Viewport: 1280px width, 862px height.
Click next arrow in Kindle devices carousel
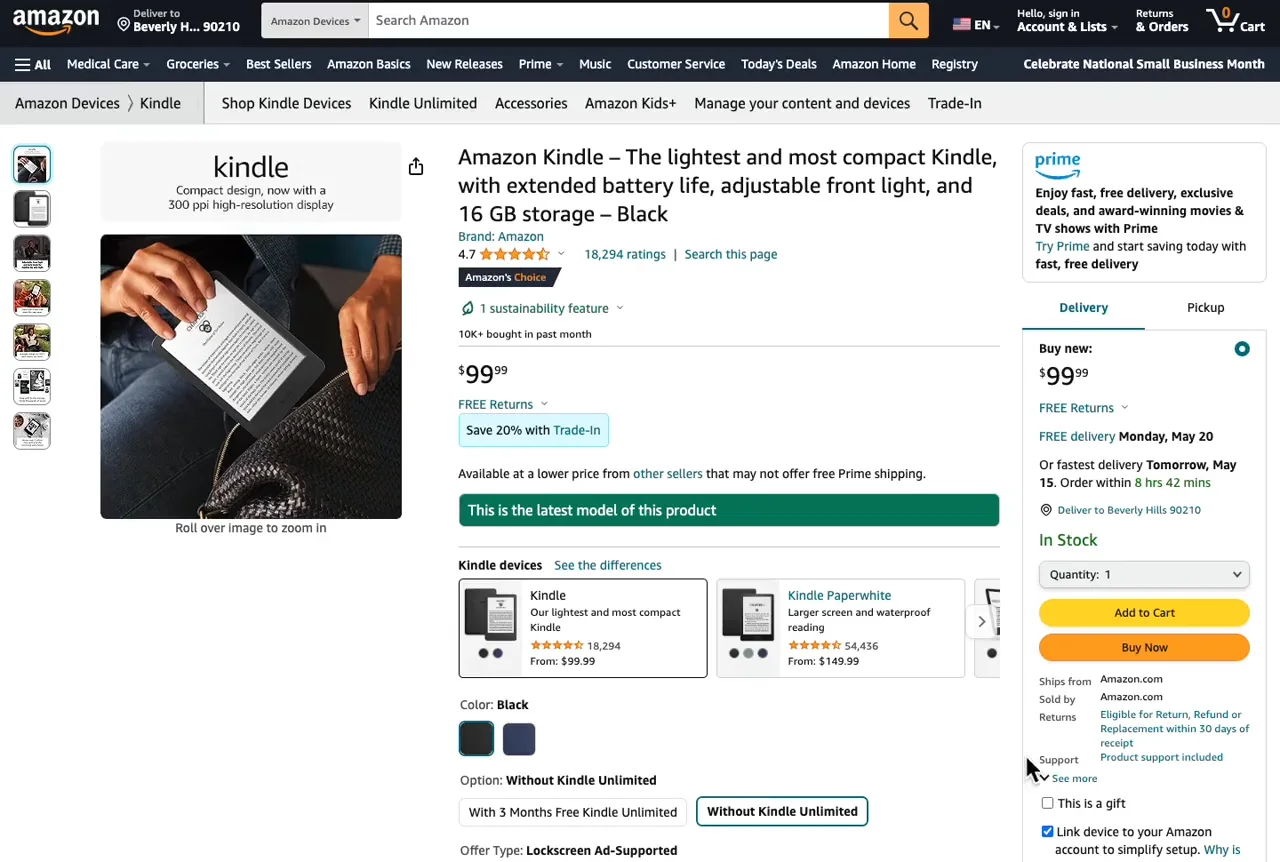point(981,622)
